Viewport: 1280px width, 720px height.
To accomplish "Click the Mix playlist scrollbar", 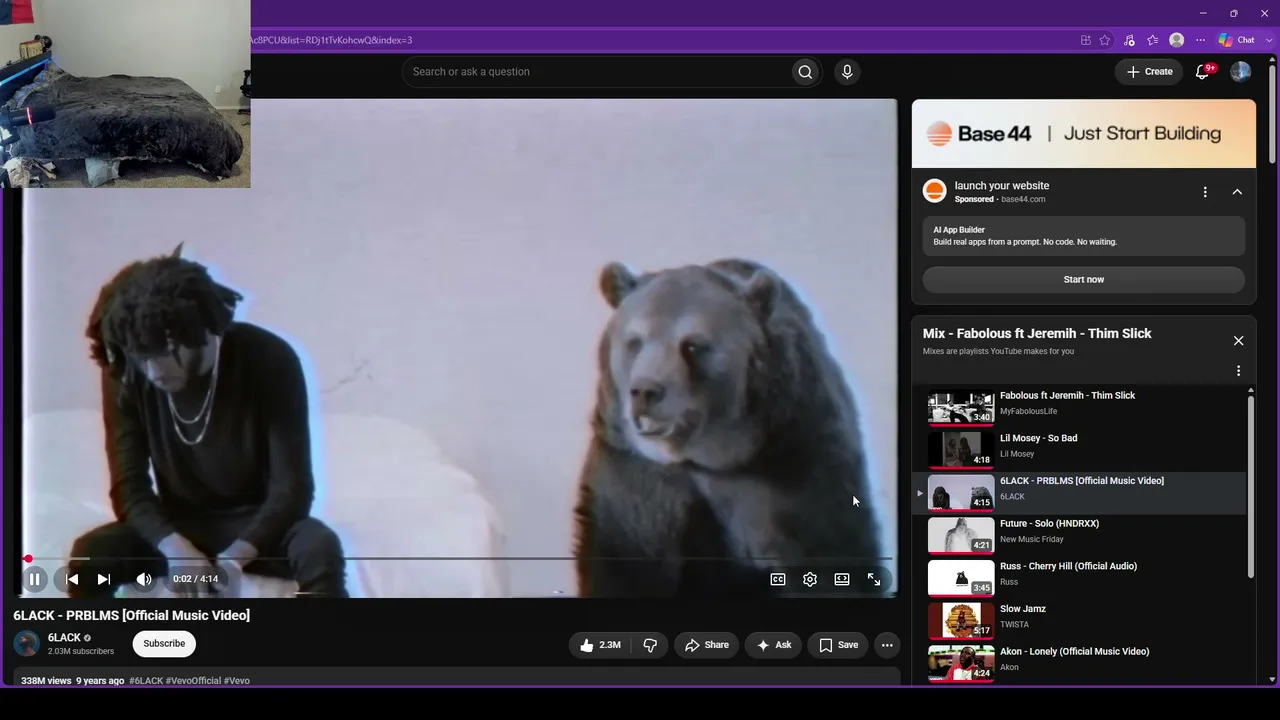I will [1251, 486].
